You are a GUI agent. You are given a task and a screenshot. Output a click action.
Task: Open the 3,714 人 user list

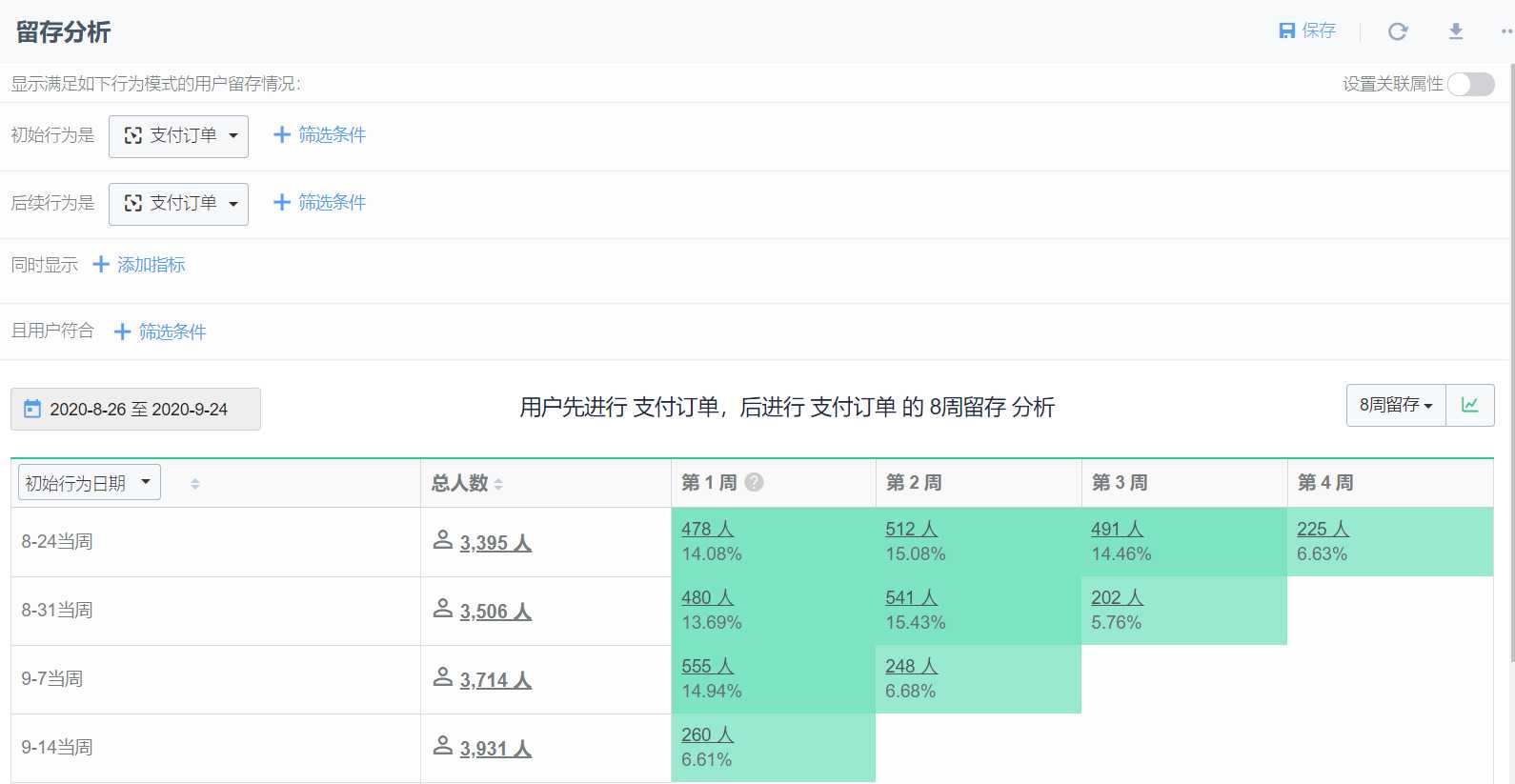(x=495, y=680)
